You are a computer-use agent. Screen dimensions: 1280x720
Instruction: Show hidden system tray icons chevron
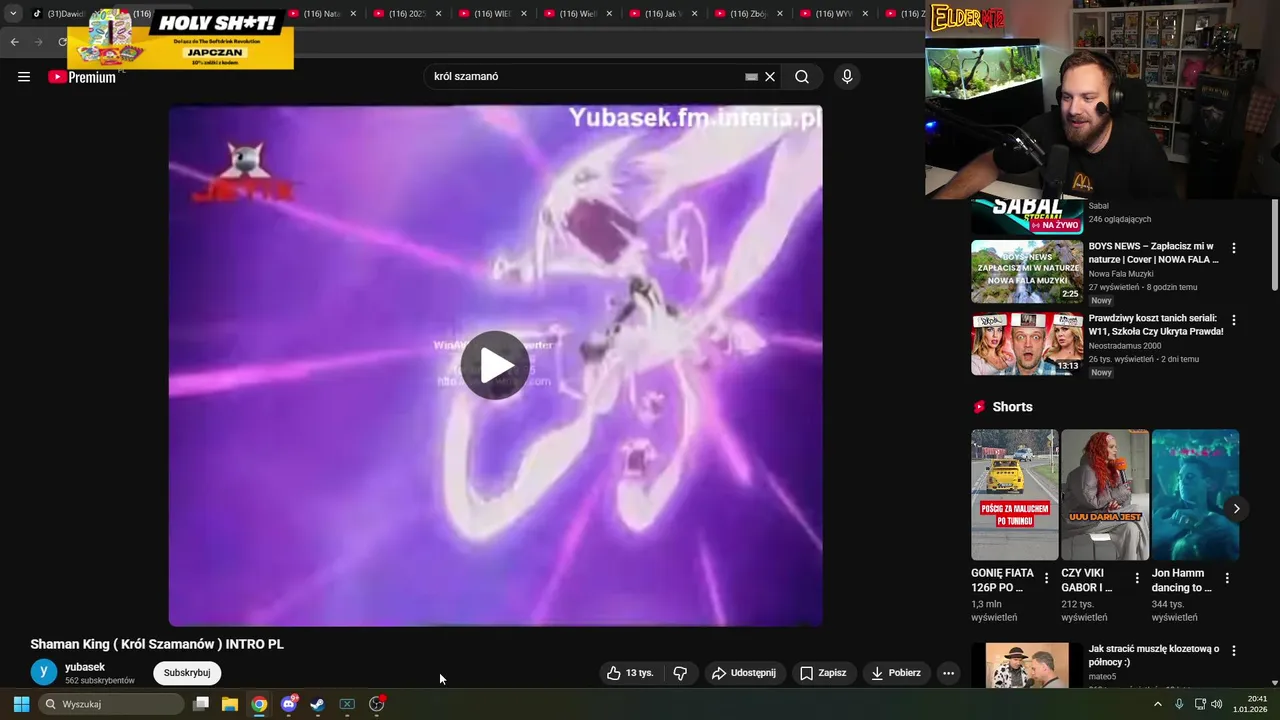(x=1158, y=704)
